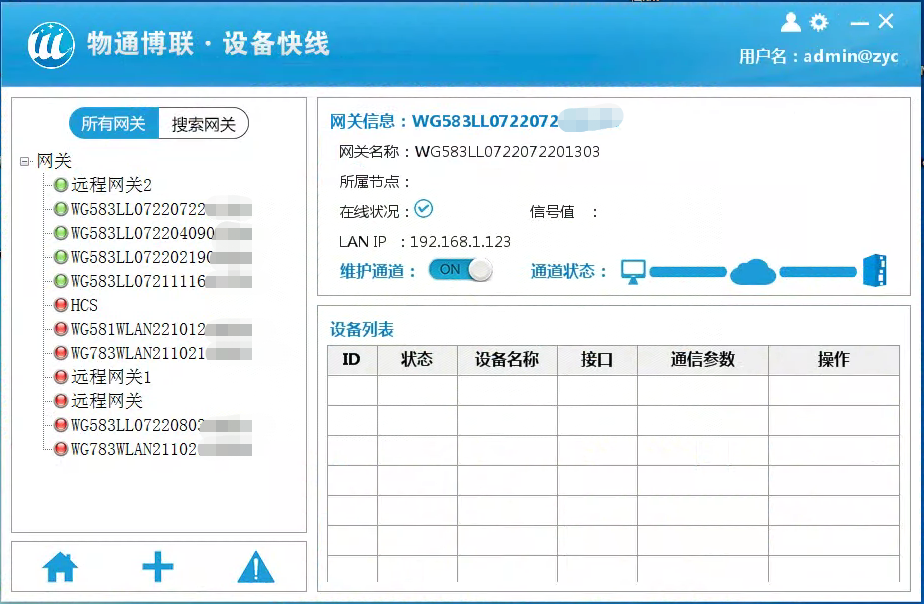Click the computer monitor channel status icon
Screen dimensions: 924x604
[x=634, y=271]
